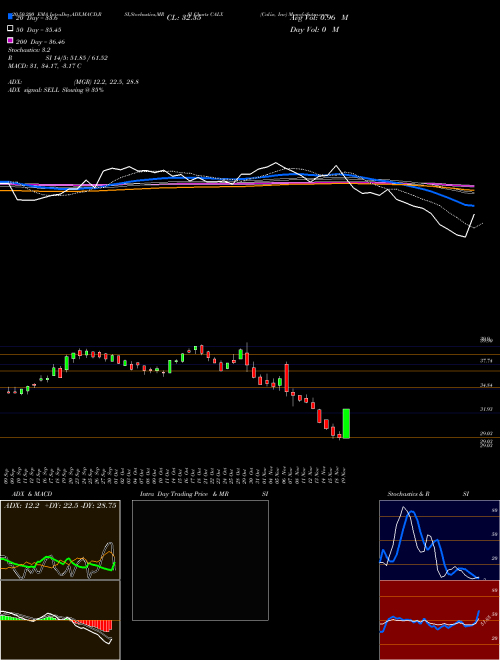500x660 pixels.
Task: Open the MACD histogram chart thumbnail
Action: pyautogui.click(x=60, y=620)
